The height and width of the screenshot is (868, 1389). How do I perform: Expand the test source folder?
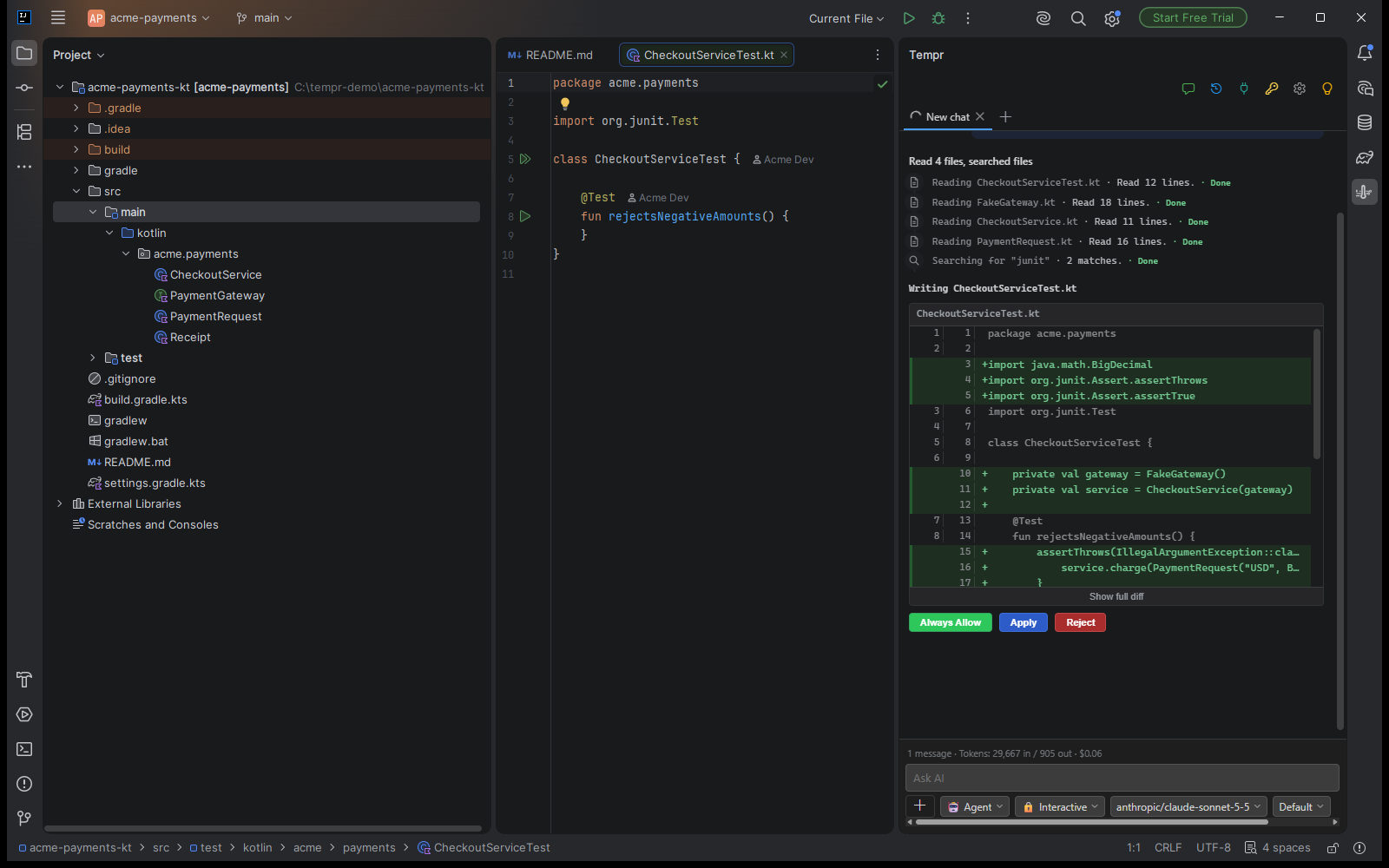(93, 358)
